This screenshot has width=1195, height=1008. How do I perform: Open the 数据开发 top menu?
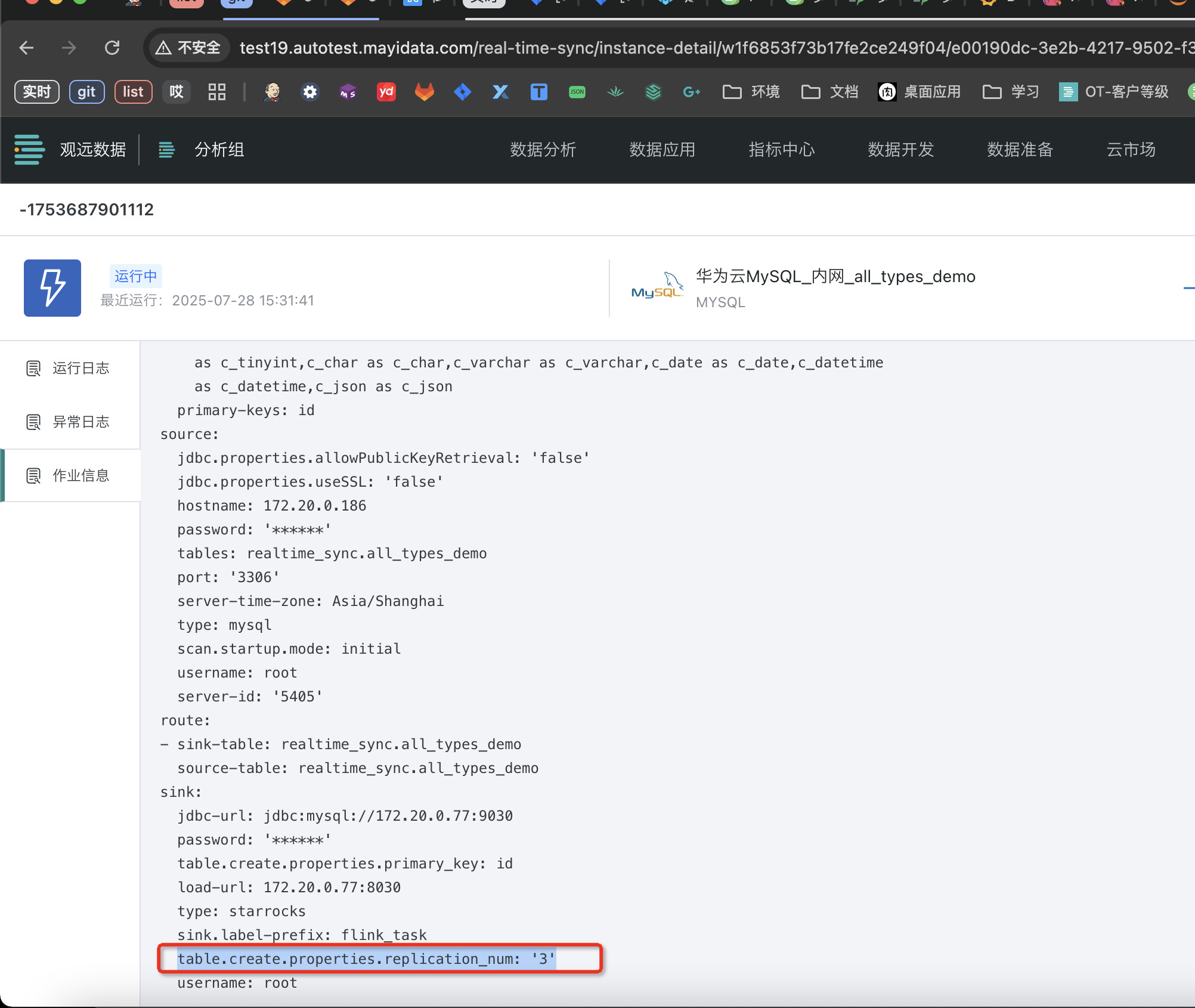coord(900,150)
